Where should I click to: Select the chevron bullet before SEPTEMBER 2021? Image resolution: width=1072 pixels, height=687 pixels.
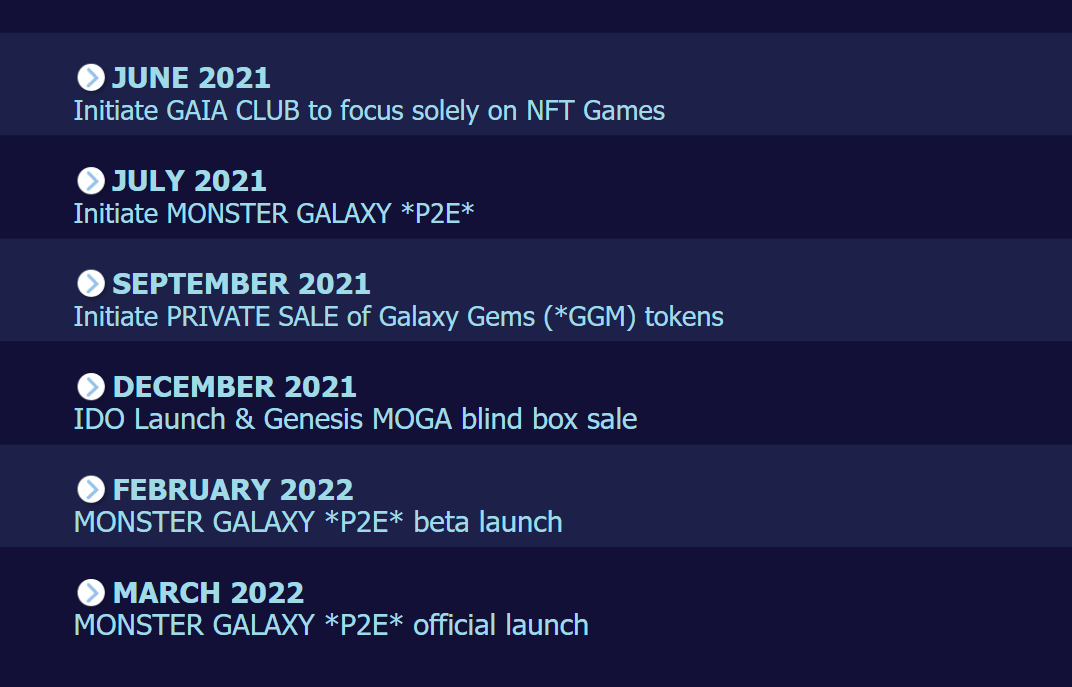(x=90, y=283)
